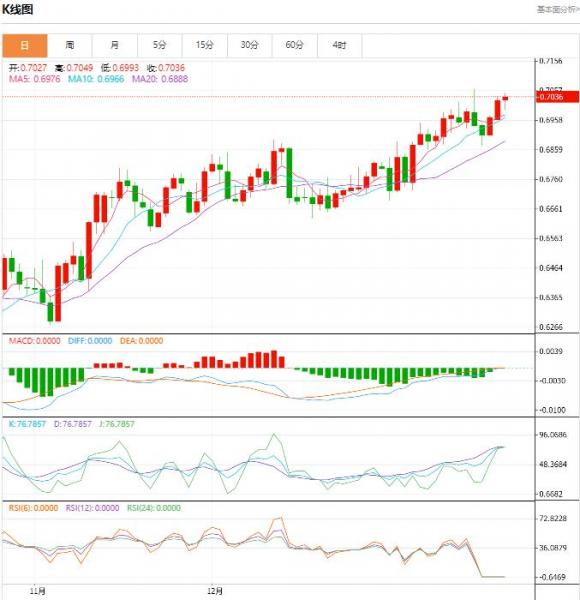580x600 pixels.
Task: Open the 30分 timeframe tab
Action: coord(249,46)
